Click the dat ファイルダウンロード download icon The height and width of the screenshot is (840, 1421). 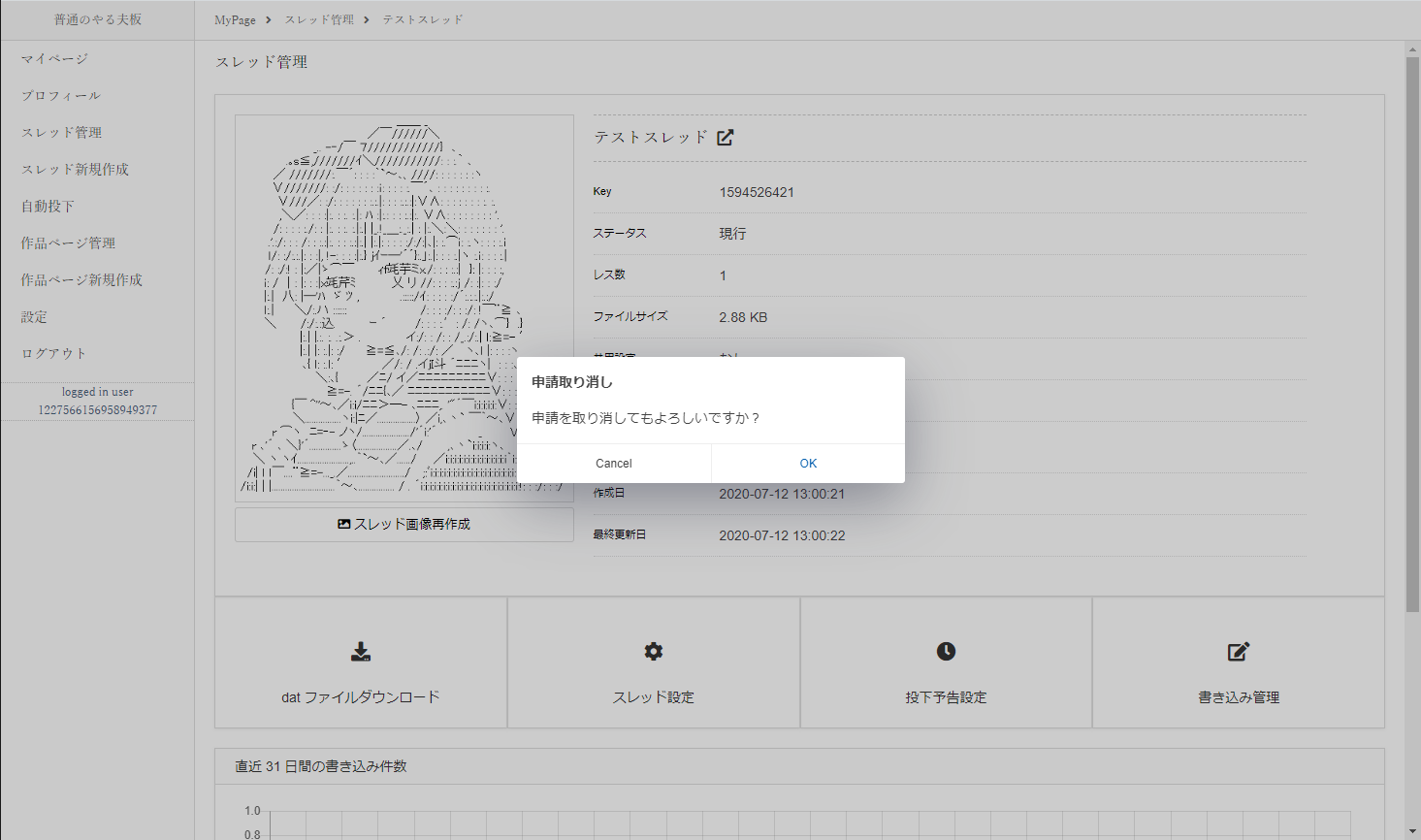click(361, 652)
